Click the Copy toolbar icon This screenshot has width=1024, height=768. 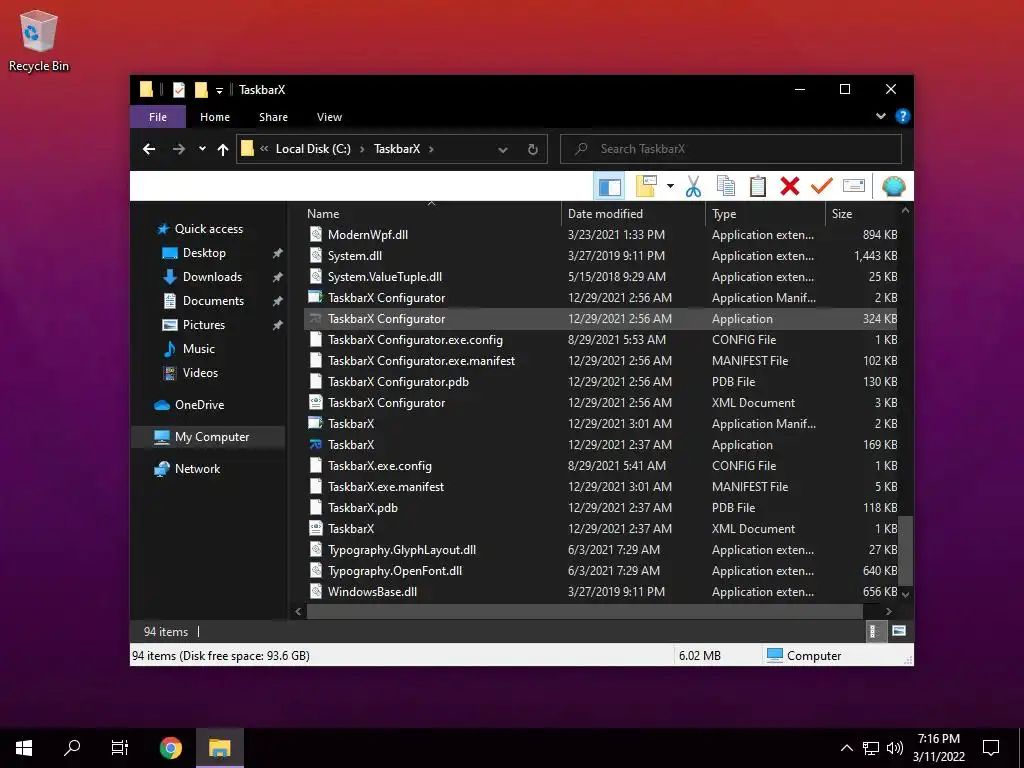tap(726, 186)
